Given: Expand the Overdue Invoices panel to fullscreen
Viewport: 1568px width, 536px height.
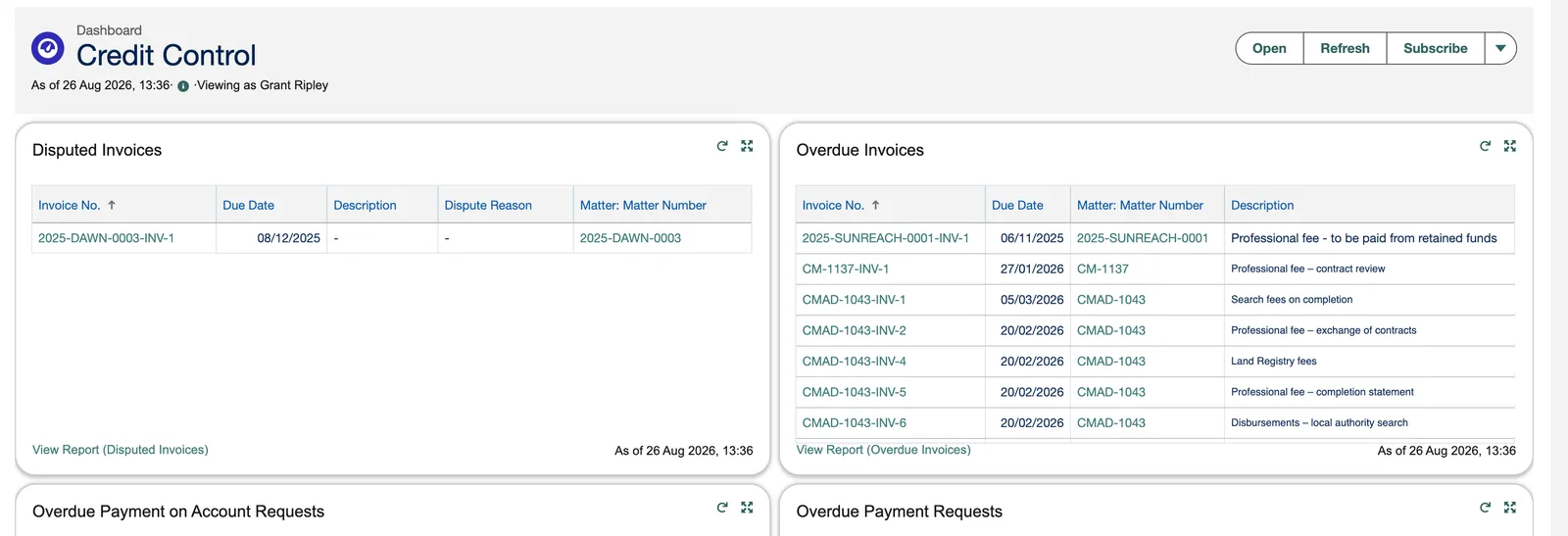Looking at the screenshot, I should pos(1509,146).
